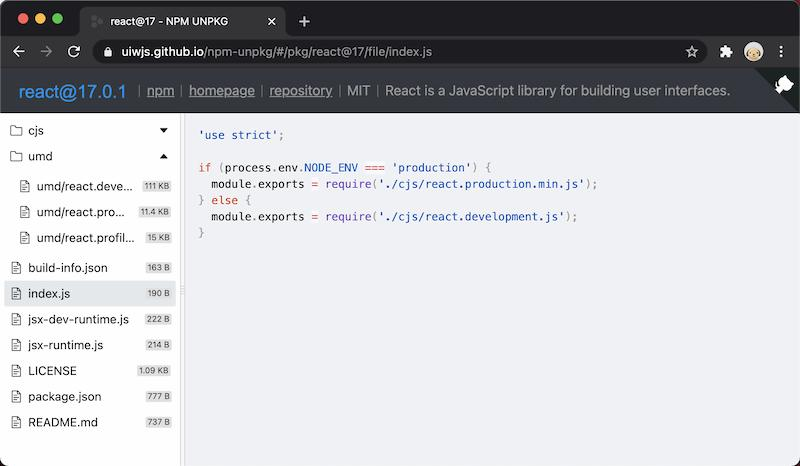This screenshot has width=800, height=466.
Task: Click the file icon beside index.js
Action: coord(16,293)
